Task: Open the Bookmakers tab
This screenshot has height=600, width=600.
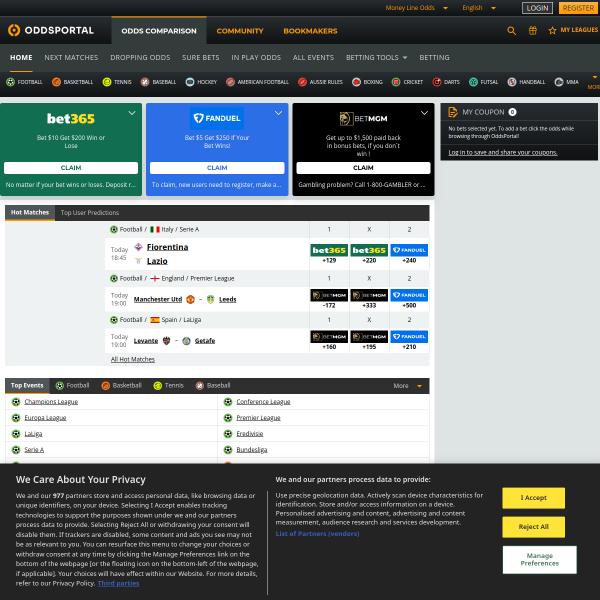Action: (x=310, y=31)
